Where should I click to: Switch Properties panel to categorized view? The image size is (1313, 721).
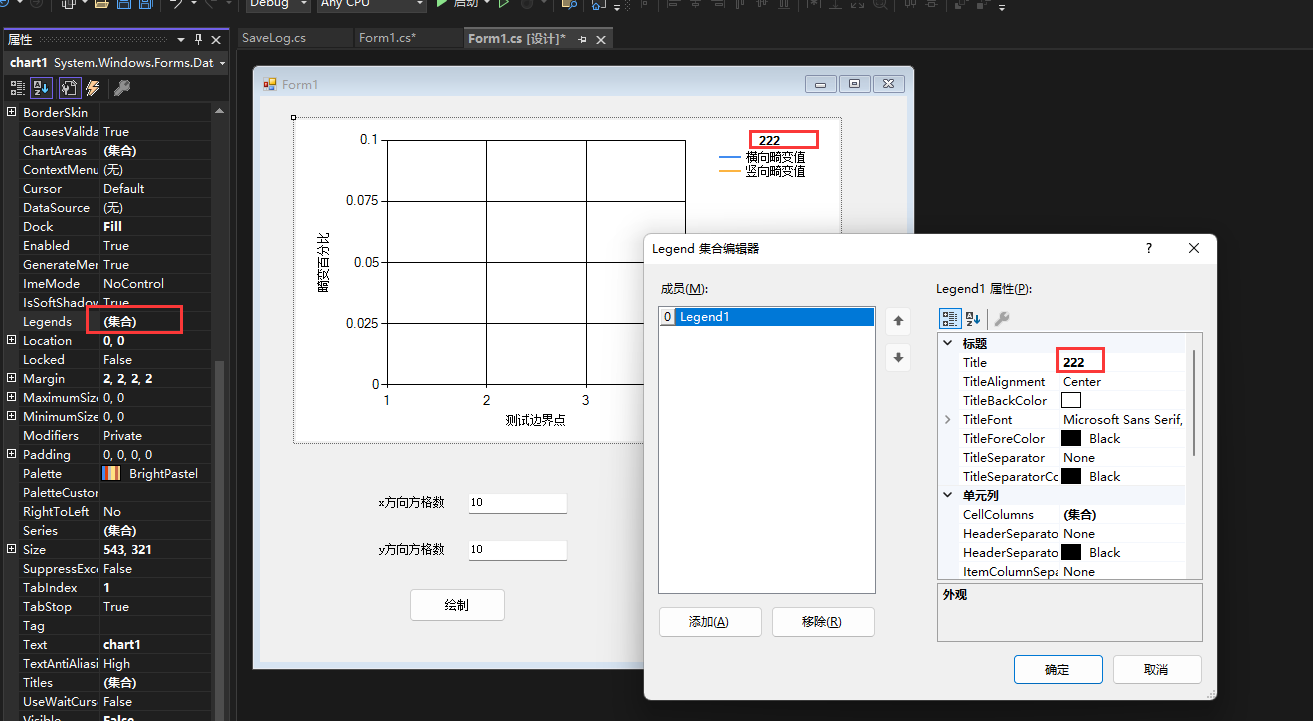click(x=17, y=88)
